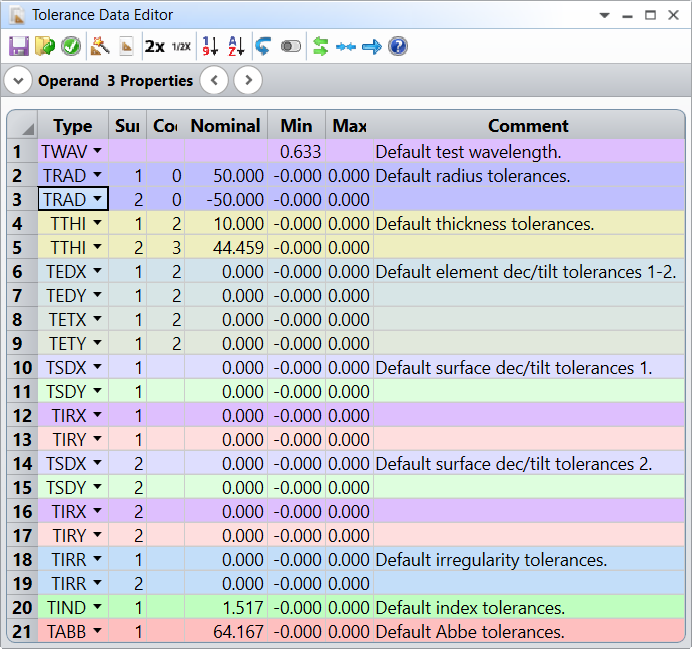Click the Save tolerance data icon

[x=19, y=46]
